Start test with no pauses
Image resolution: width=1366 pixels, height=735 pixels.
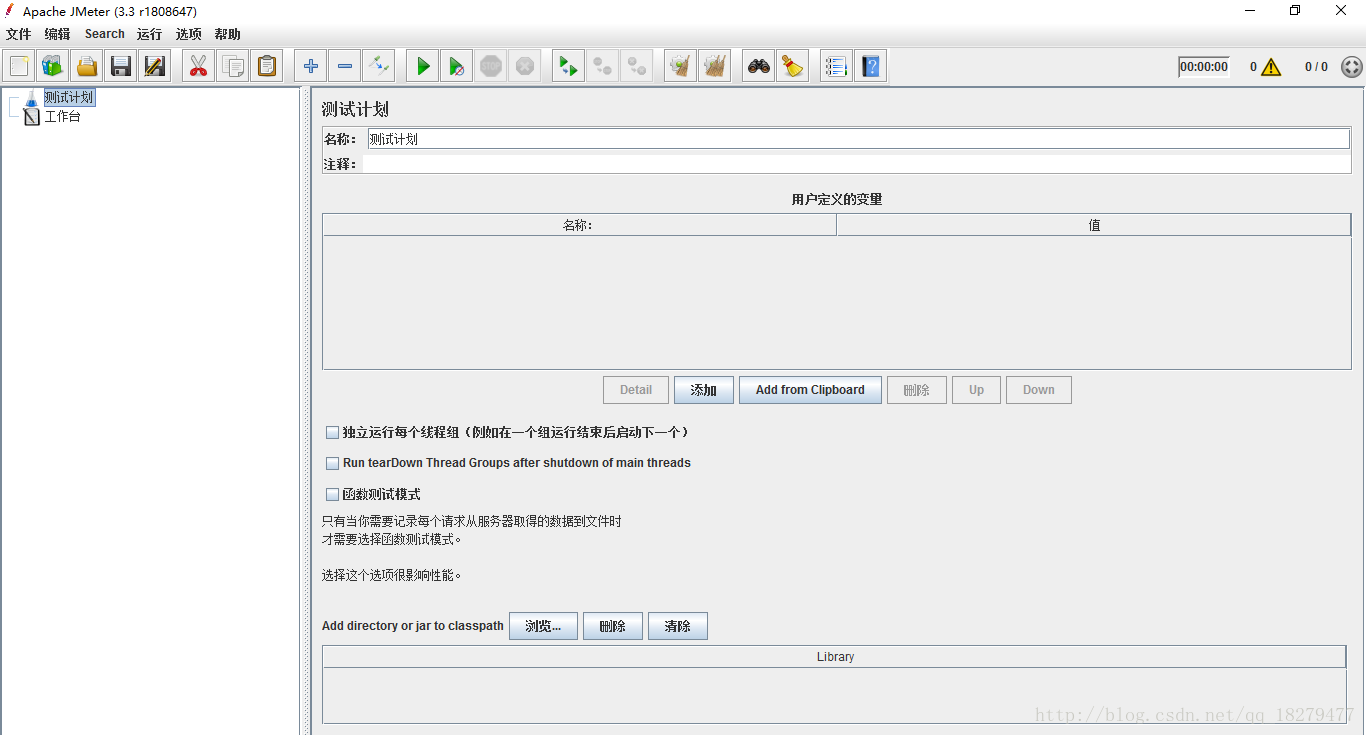pos(457,66)
